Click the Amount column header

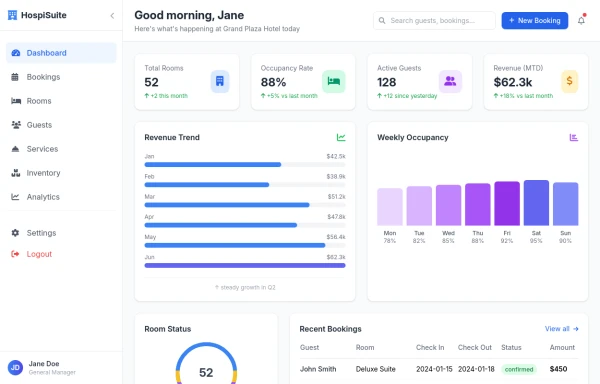(562, 347)
